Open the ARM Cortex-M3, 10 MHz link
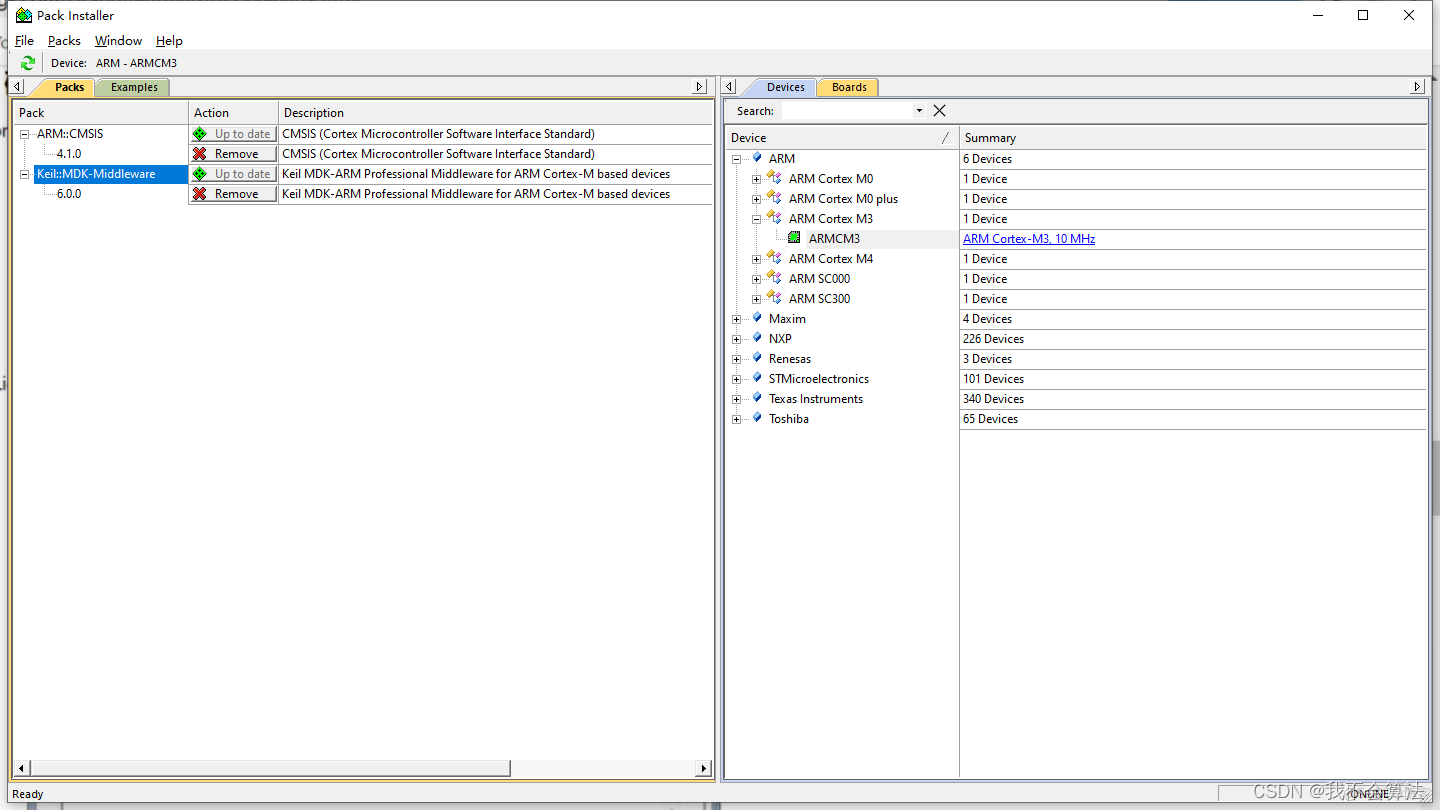 click(x=1029, y=239)
